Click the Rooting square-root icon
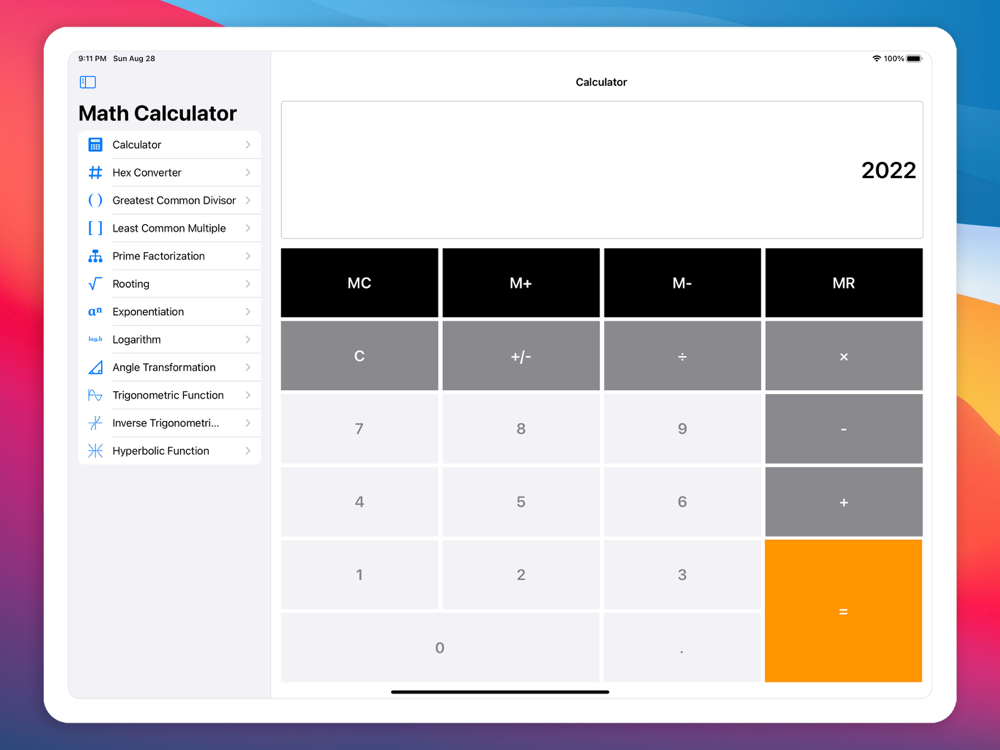 95,284
